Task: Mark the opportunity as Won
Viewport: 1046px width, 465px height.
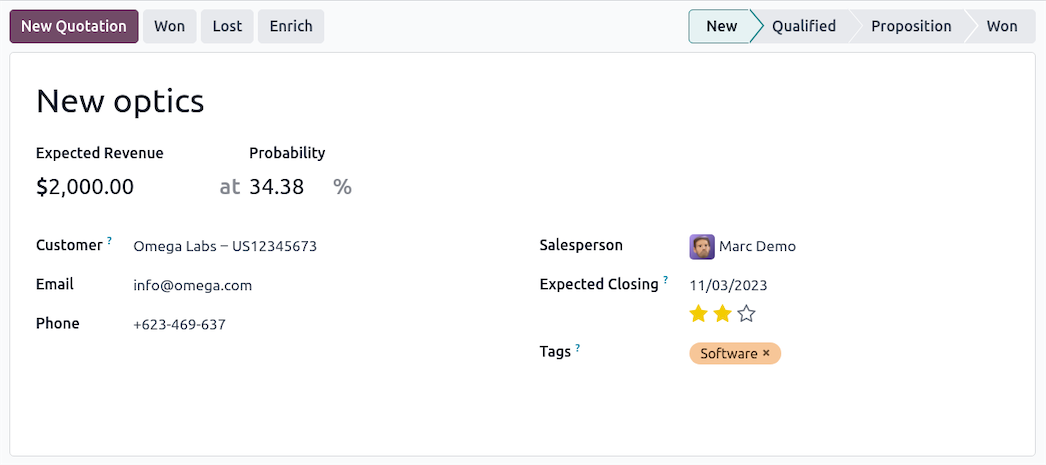Action: [x=169, y=26]
